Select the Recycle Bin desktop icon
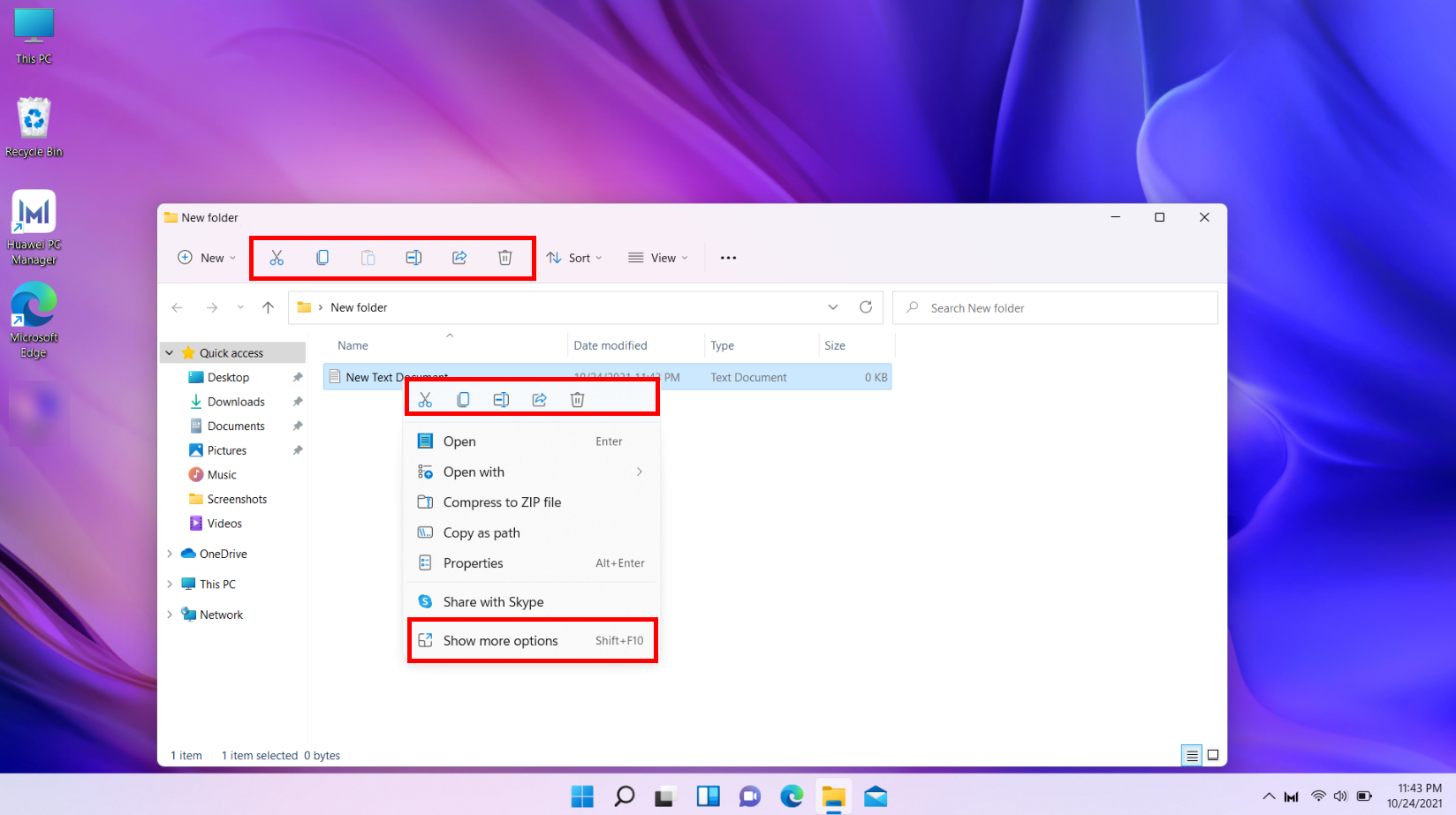The image size is (1456, 815). pyautogui.click(x=34, y=128)
